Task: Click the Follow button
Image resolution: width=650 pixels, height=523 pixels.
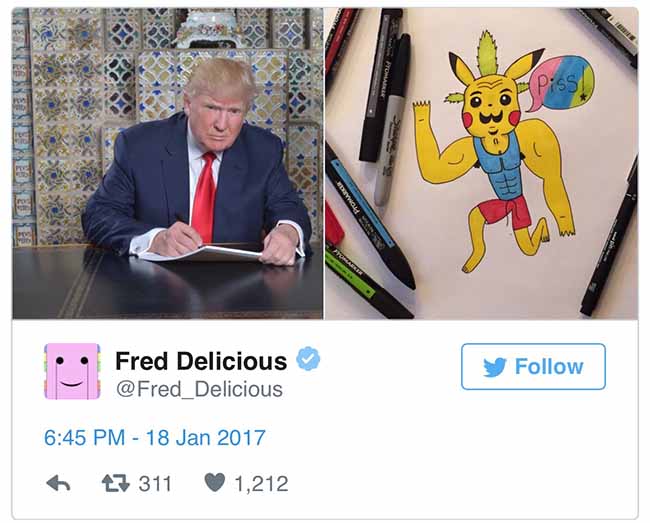Action: pyautogui.click(x=533, y=367)
